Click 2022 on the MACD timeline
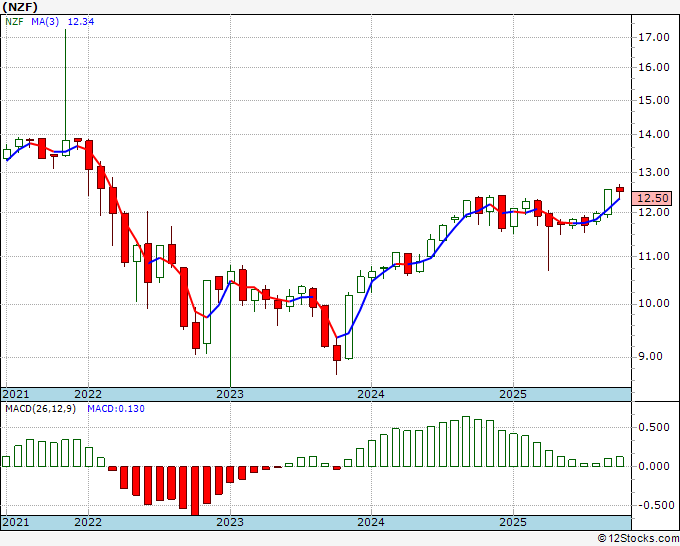The width and height of the screenshot is (680, 546). coord(88,522)
